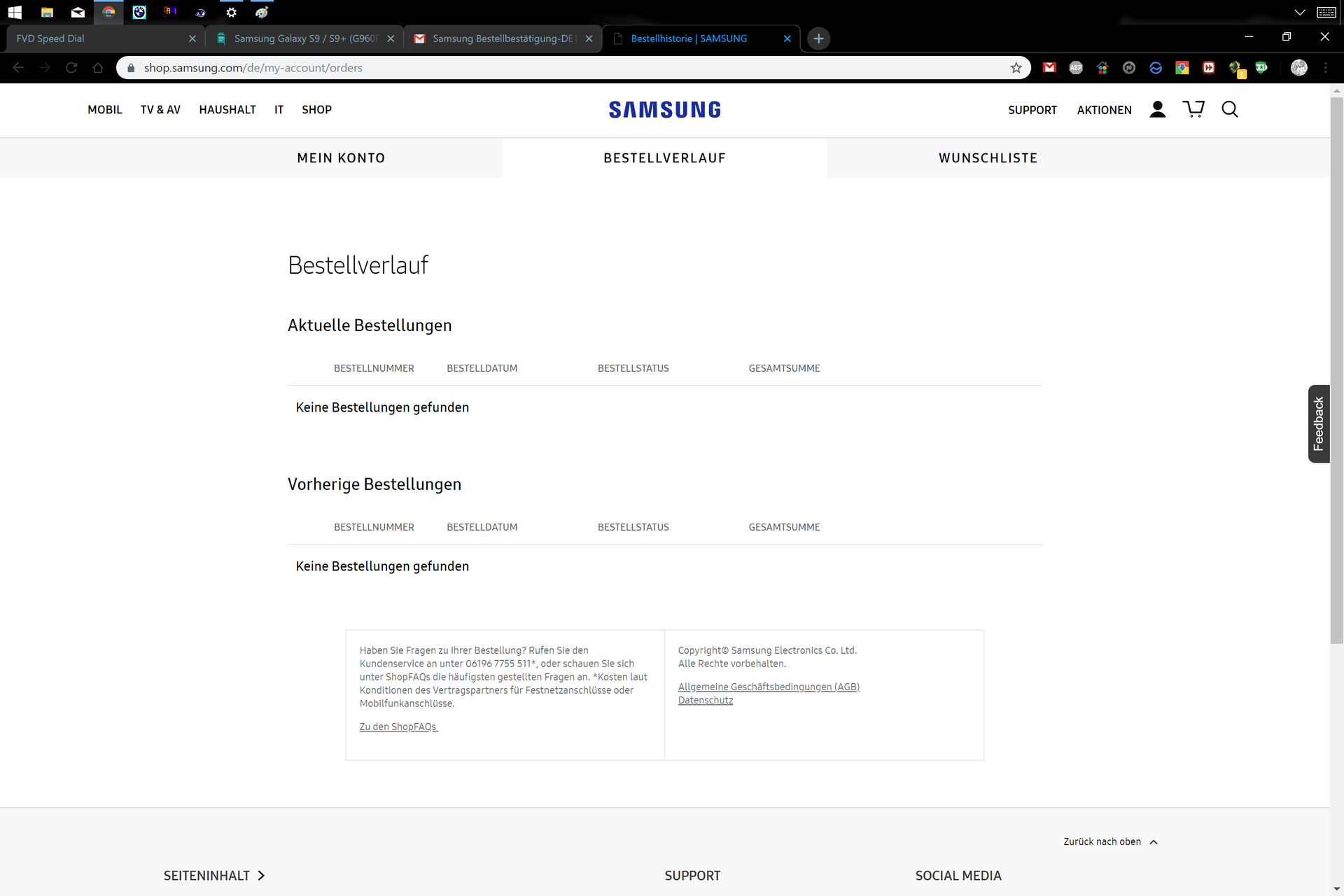This screenshot has height=896, width=1344.
Task: Open the TV & AV menu
Action: [160, 110]
